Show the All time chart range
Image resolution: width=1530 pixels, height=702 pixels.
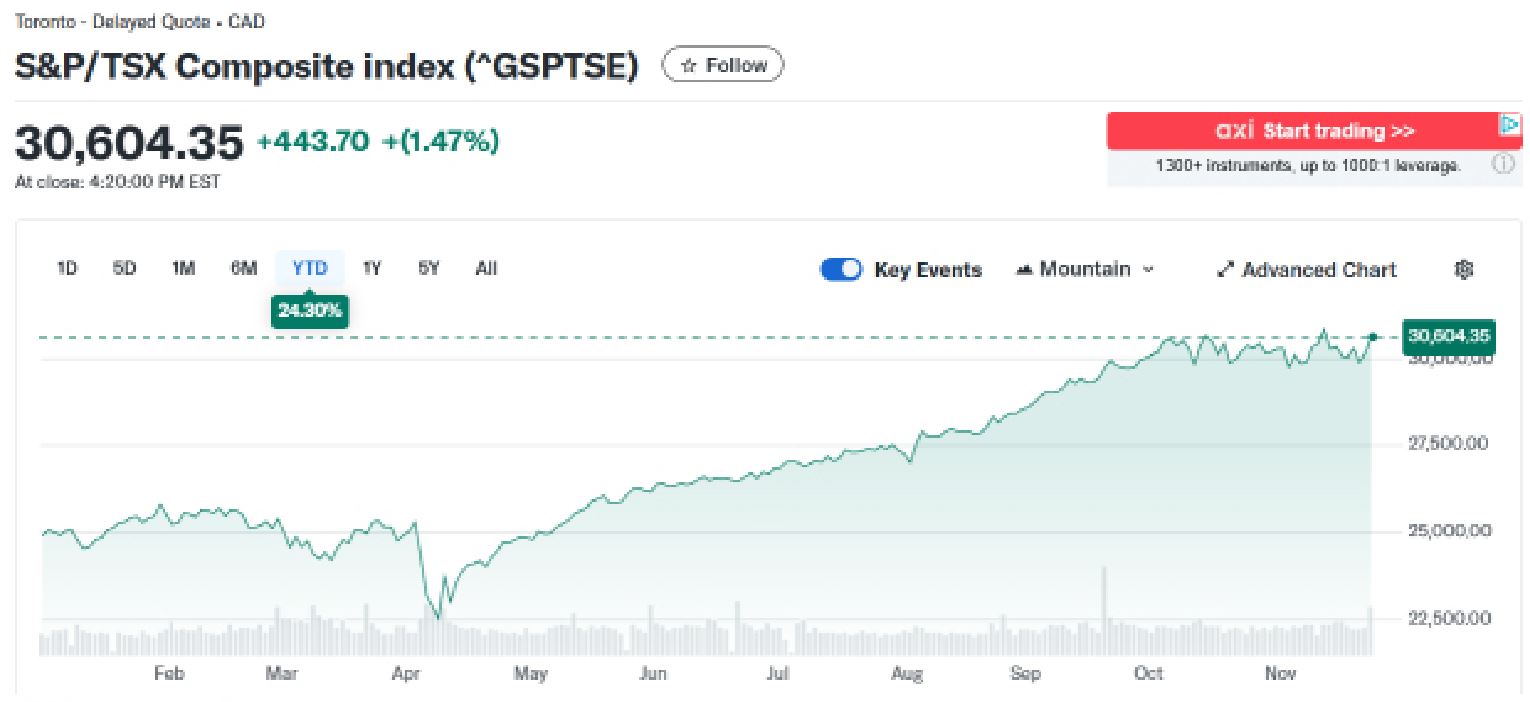coord(486,268)
